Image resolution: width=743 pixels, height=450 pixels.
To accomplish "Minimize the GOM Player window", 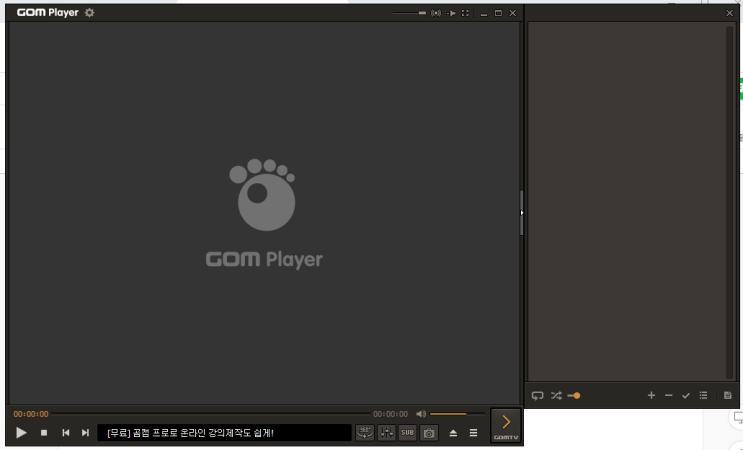I will (484, 13).
